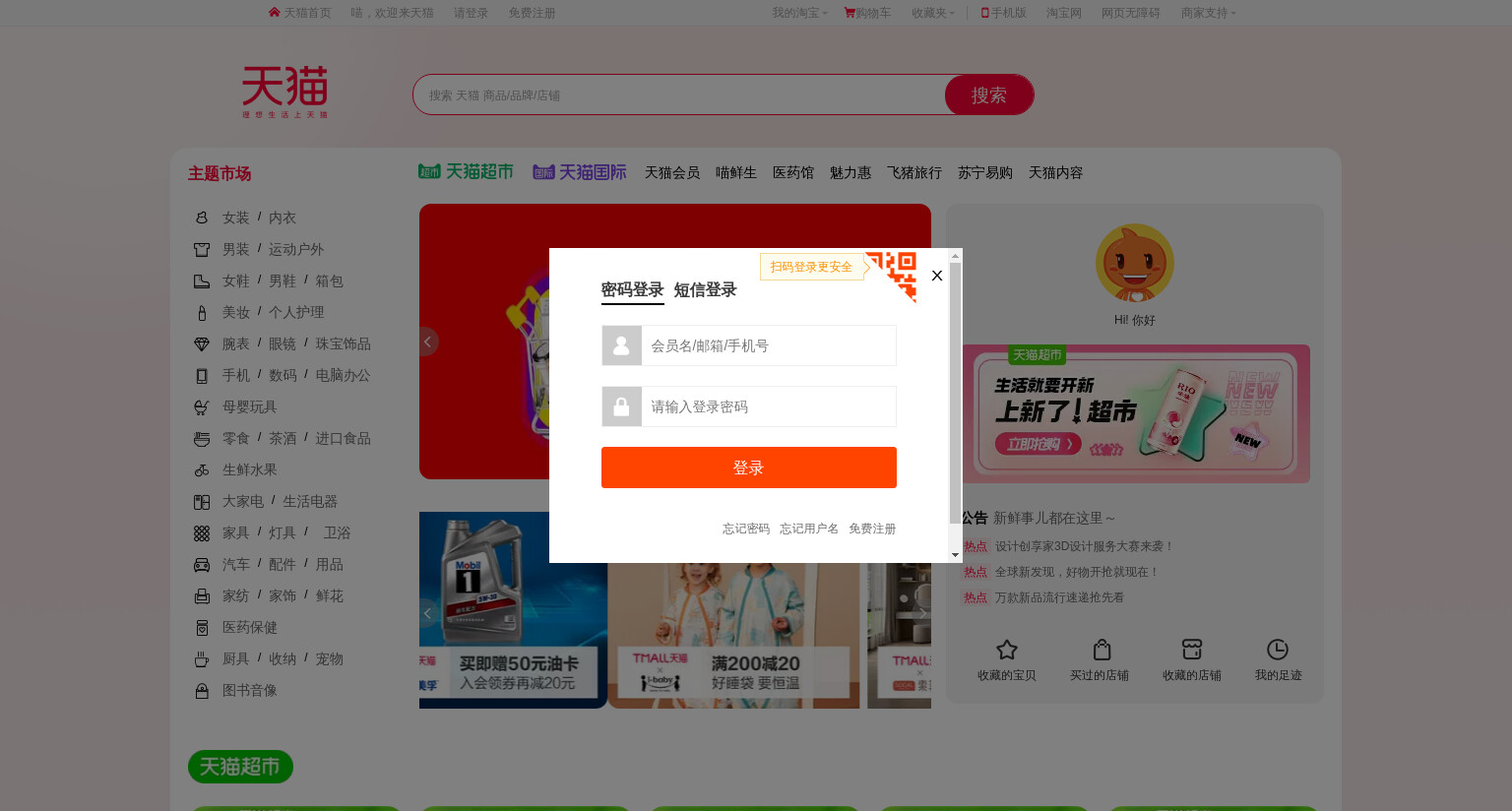
Task: Close the login dialog with the X
Action: click(x=937, y=276)
